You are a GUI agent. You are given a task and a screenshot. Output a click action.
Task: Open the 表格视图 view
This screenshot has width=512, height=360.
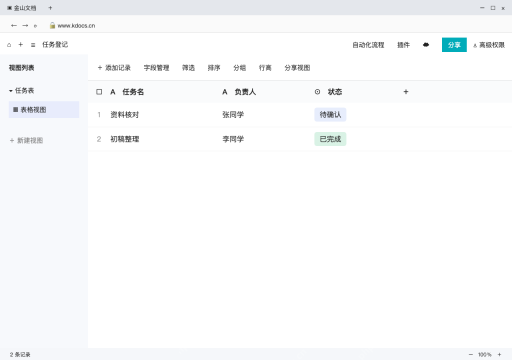click(44, 110)
